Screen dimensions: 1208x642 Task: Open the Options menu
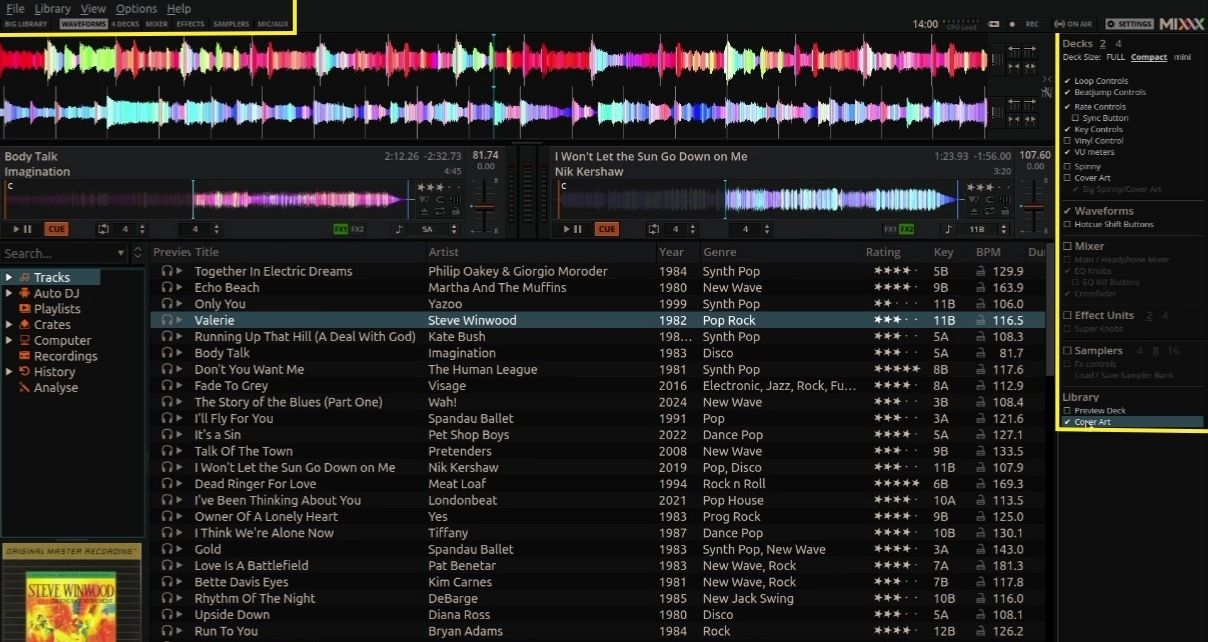pyautogui.click(x=136, y=8)
